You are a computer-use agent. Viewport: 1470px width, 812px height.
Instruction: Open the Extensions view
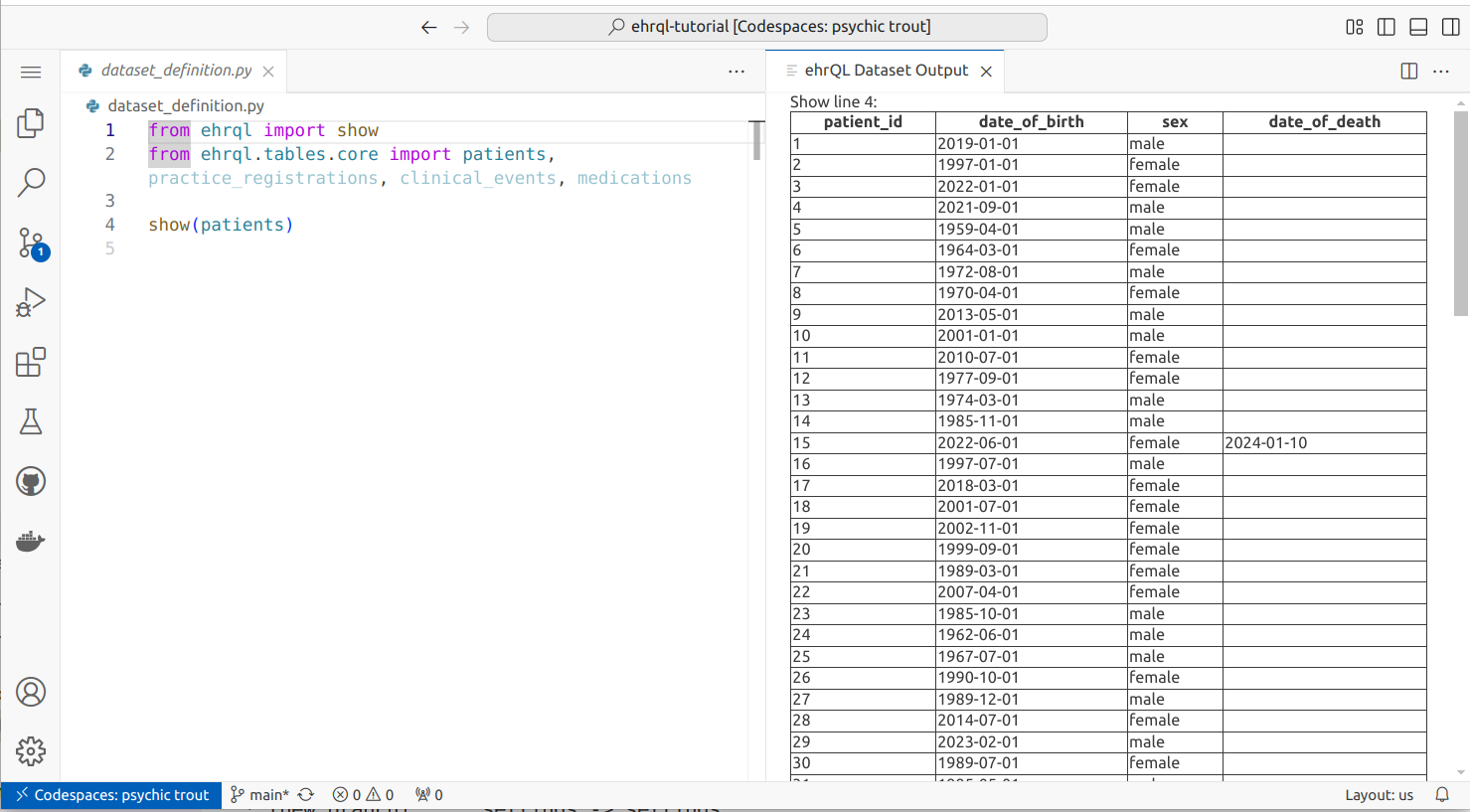click(30, 362)
